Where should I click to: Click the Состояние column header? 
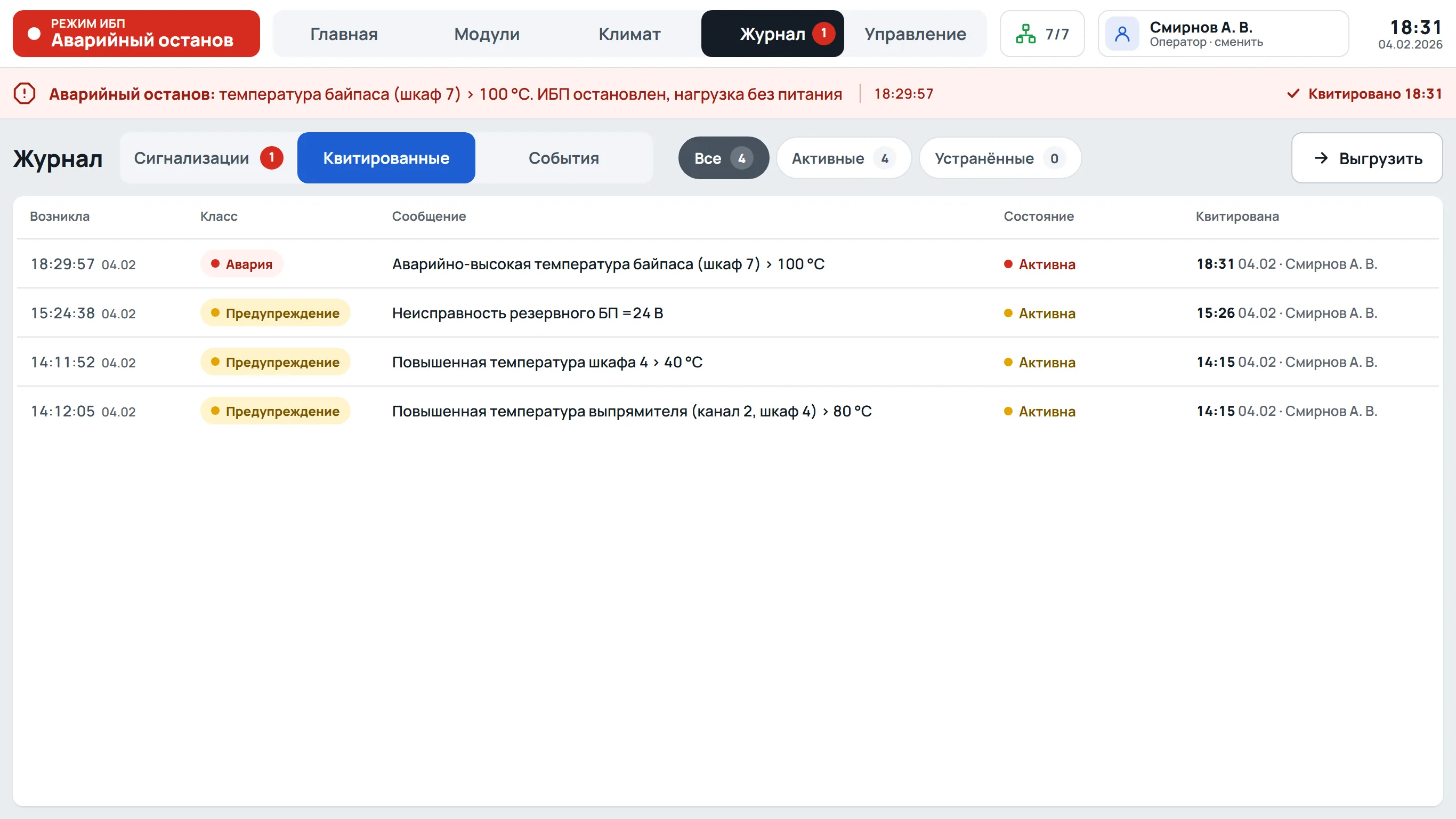pos(1038,216)
